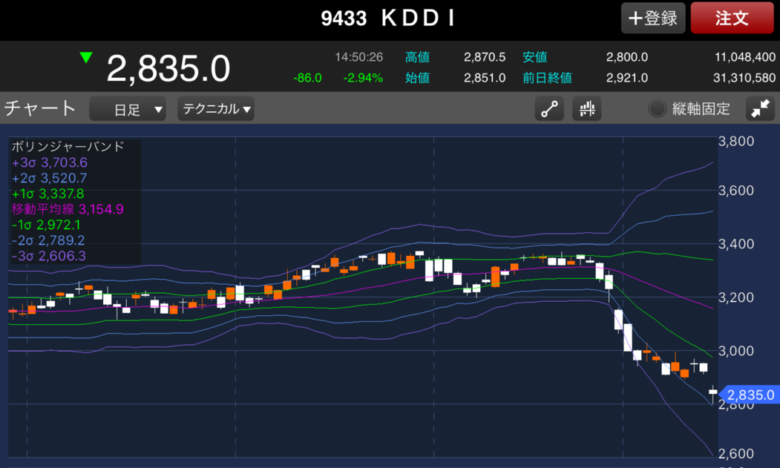
Task: Click the 3,400 axis label
Action: 736,244
